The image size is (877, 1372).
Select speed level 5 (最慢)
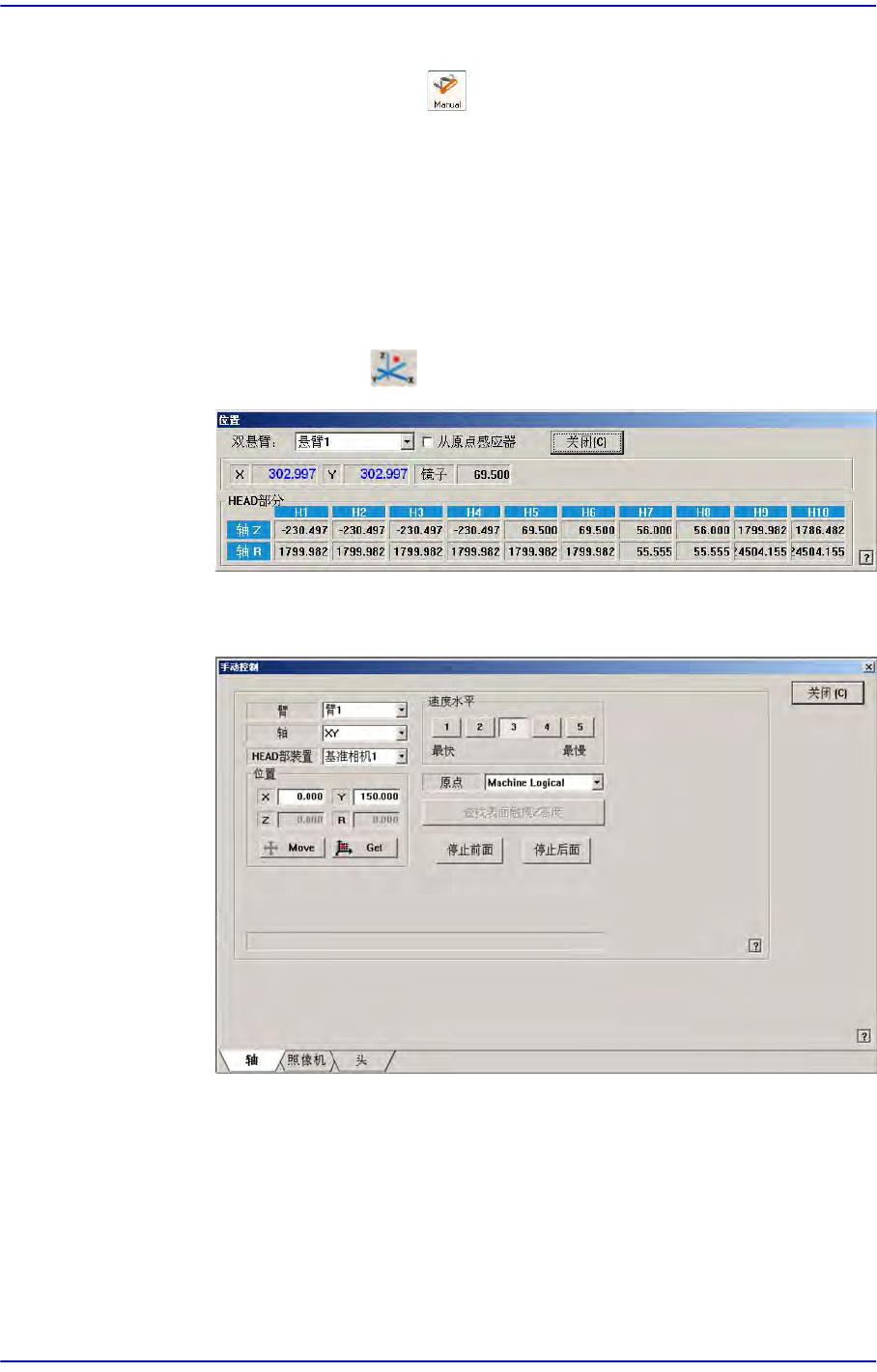580,727
